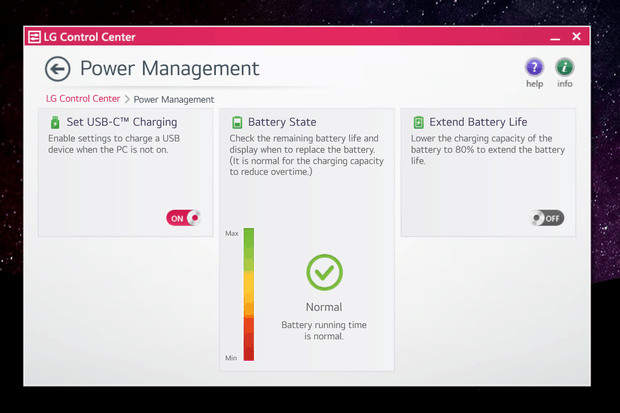Click 'Battery running time is normal' message
620x413 pixels.
coord(324,330)
